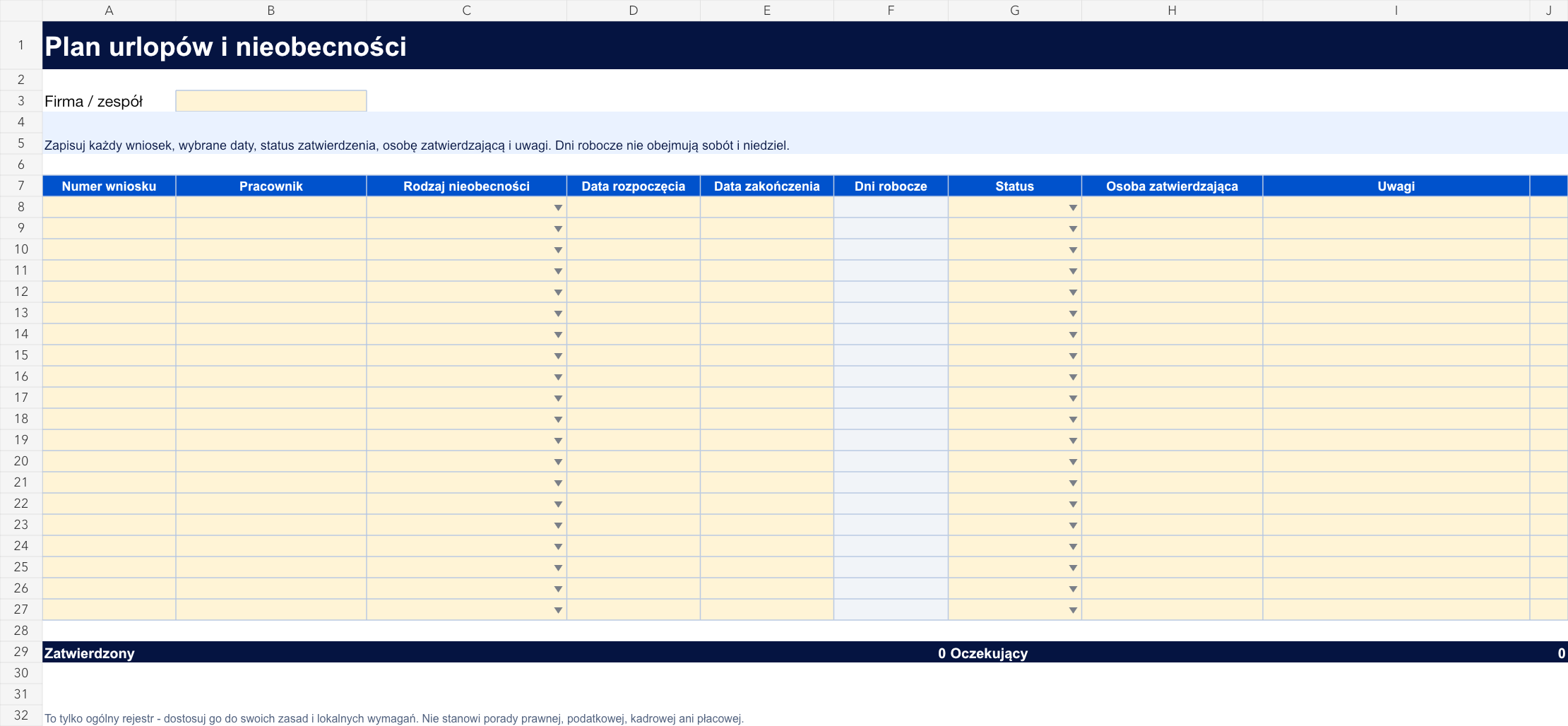This screenshot has height=726, width=1568.
Task: Select row 32 by its row number
Action: pyautogui.click(x=21, y=715)
